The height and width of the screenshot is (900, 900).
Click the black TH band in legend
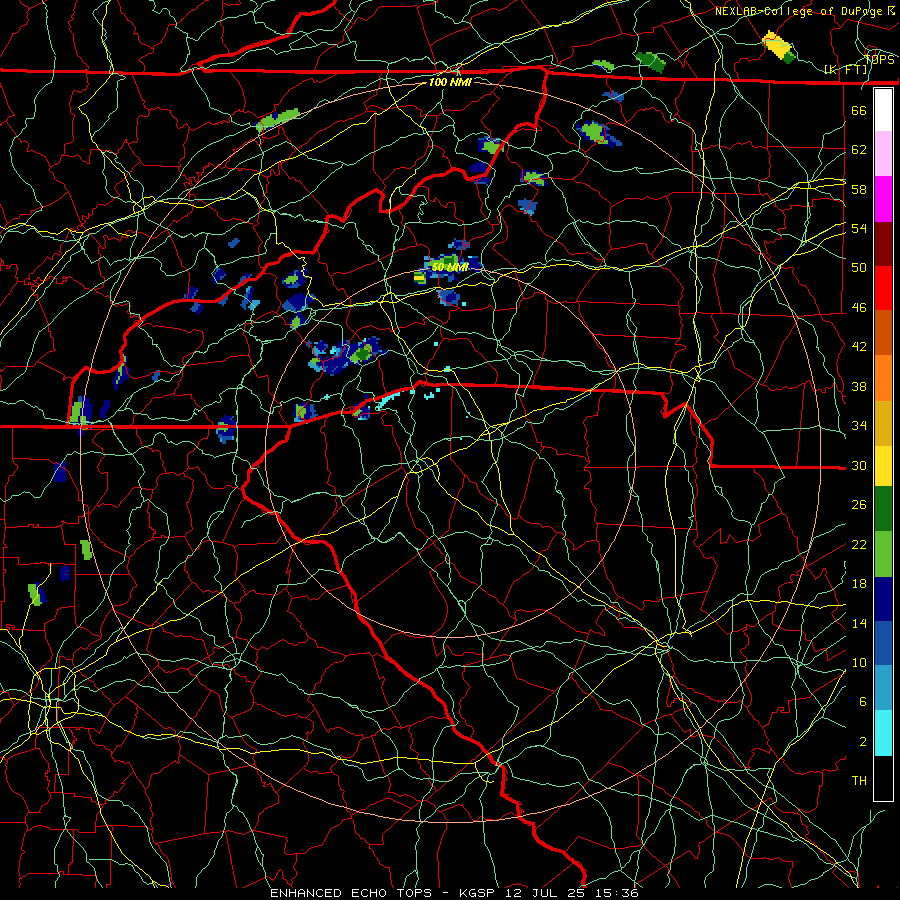point(883,778)
